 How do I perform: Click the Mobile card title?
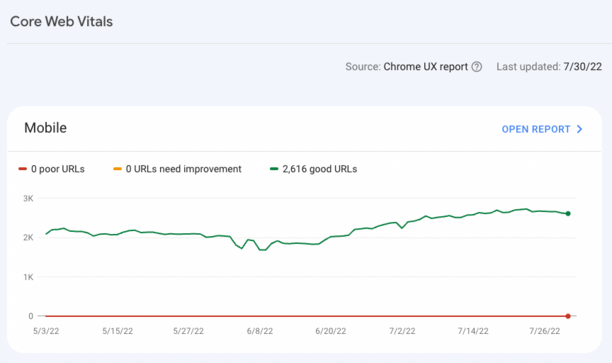45,128
